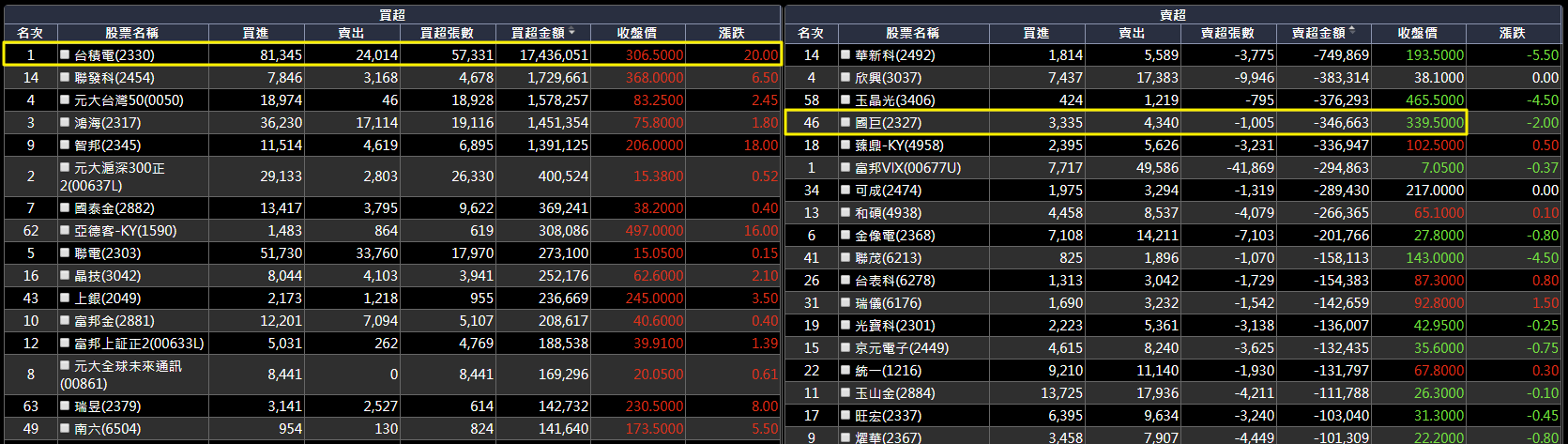The height and width of the screenshot is (444, 1568).
Task: Click closing price 465.5000 for 玉晶光
Action: pyautogui.click(x=1435, y=100)
